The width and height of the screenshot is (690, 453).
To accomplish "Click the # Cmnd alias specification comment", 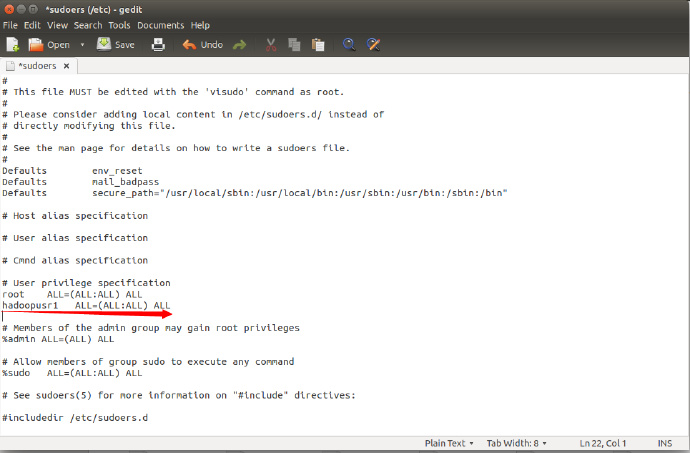I will coord(75,260).
